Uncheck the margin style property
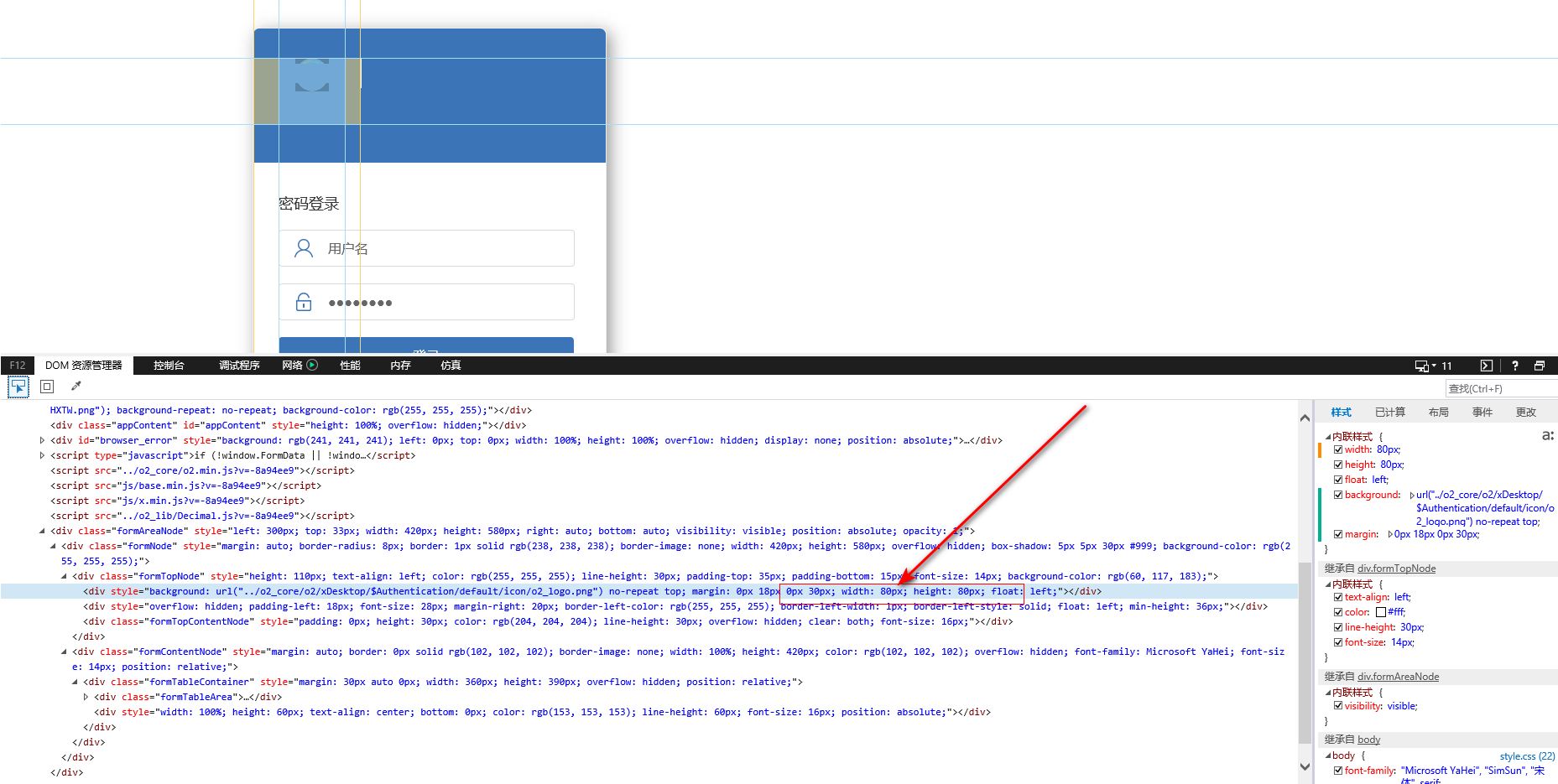The image size is (1558, 784). 1338,534
